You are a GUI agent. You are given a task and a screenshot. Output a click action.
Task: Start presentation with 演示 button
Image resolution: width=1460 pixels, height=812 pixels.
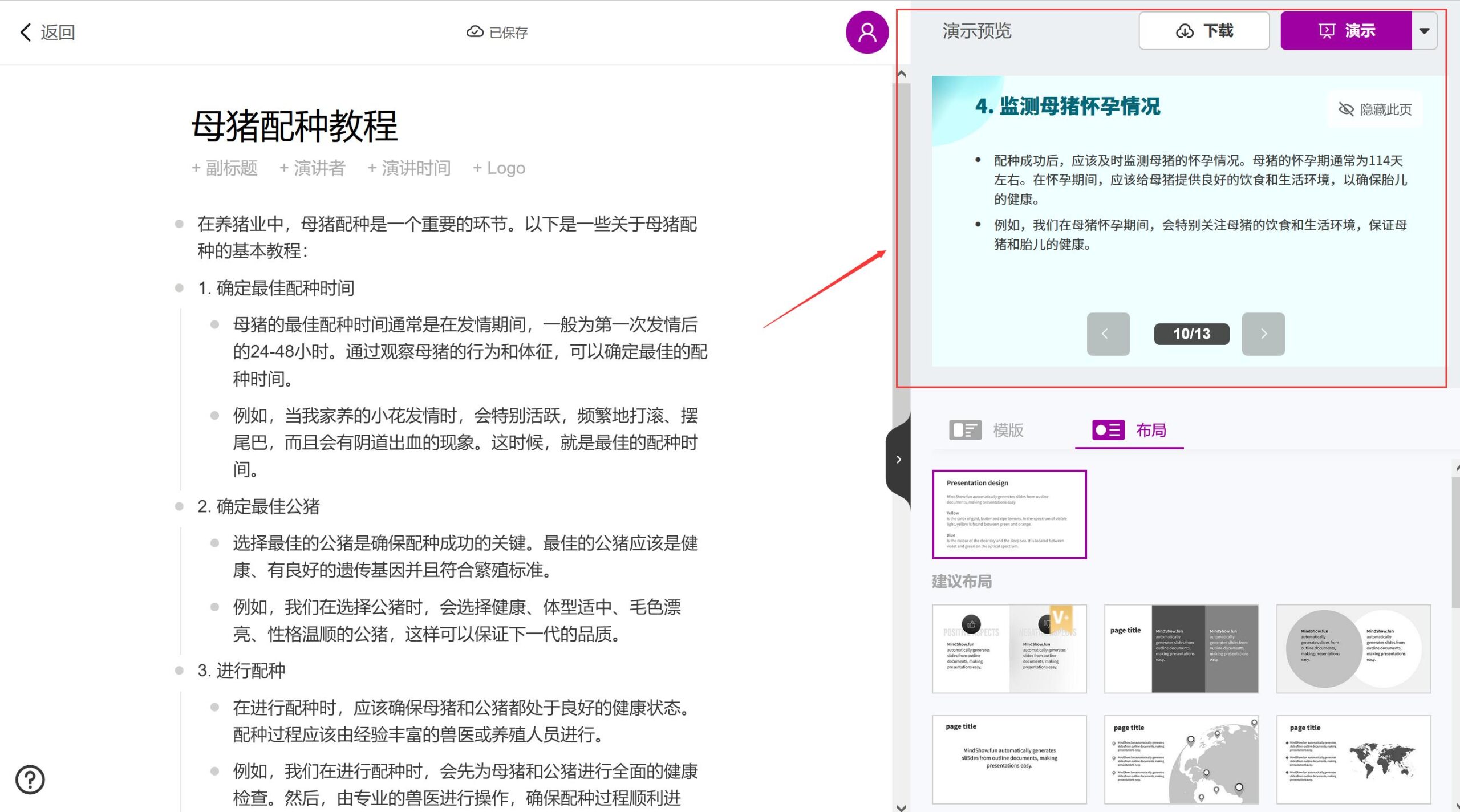coord(1346,31)
